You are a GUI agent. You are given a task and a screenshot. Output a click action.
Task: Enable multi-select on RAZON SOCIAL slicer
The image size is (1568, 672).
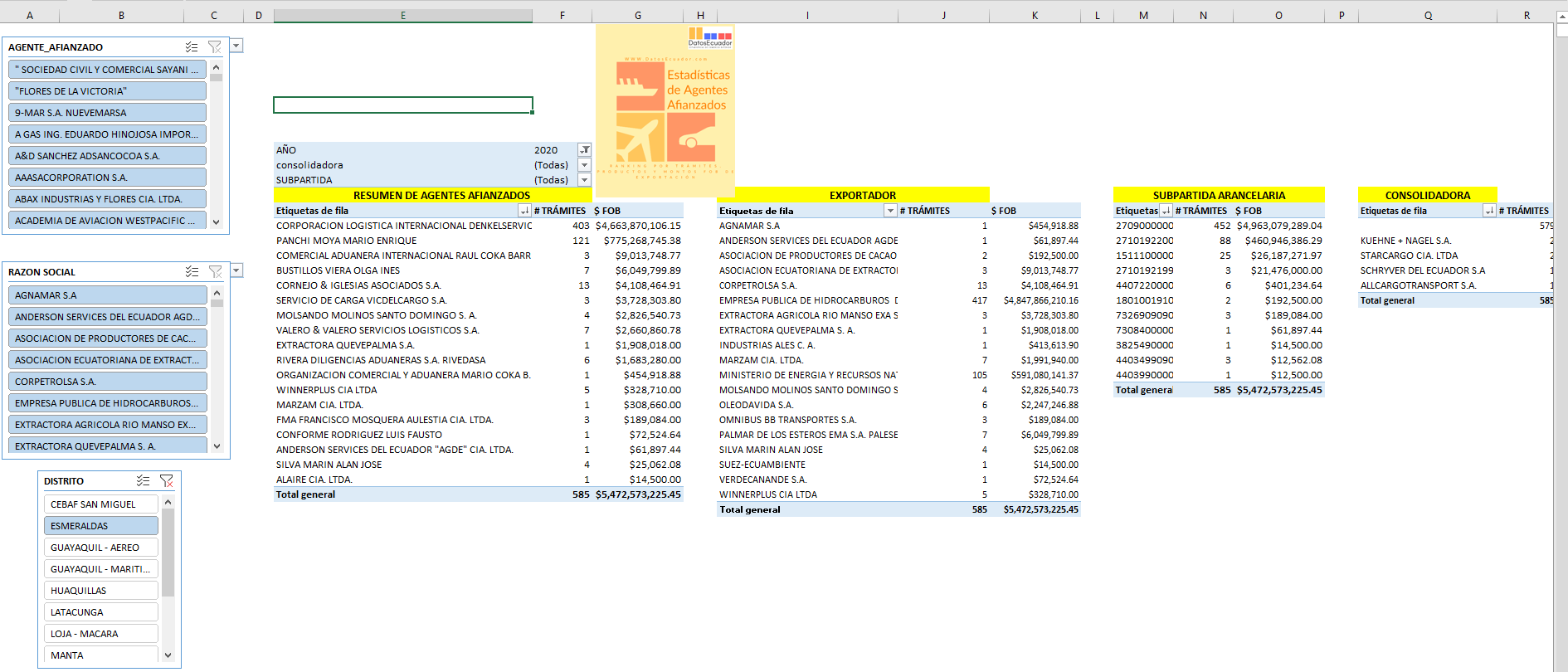(x=192, y=271)
